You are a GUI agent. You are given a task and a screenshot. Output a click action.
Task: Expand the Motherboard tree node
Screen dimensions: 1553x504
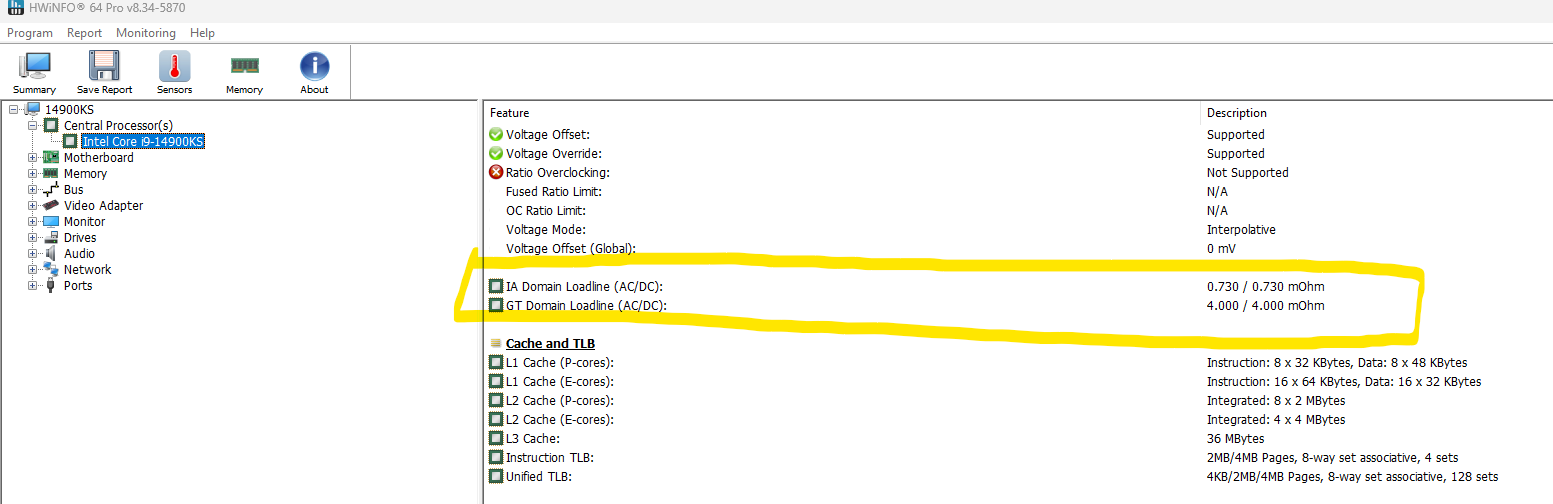pos(33,157)
